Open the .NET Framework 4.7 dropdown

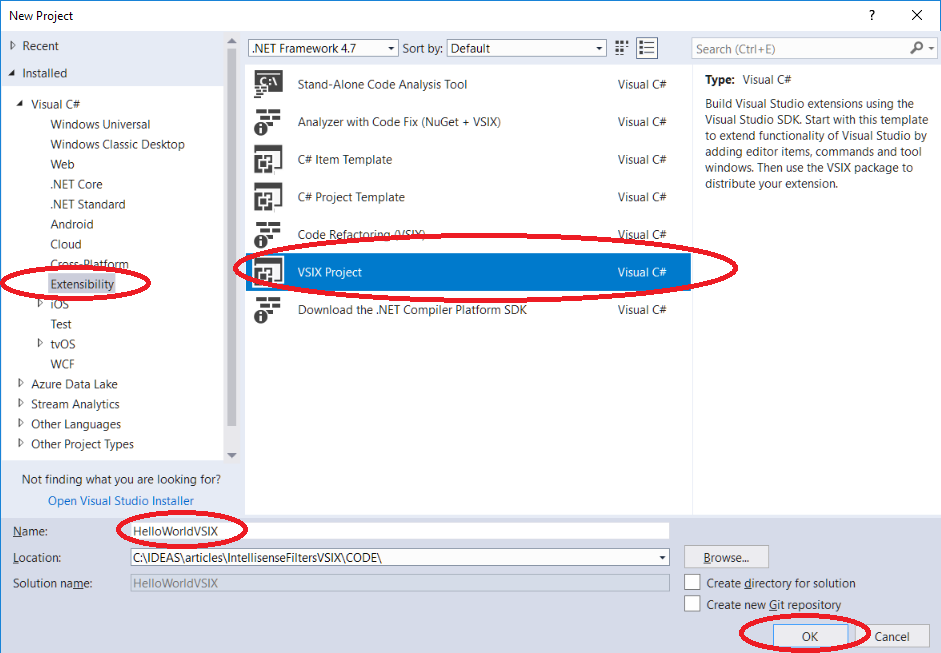[323, 48]
